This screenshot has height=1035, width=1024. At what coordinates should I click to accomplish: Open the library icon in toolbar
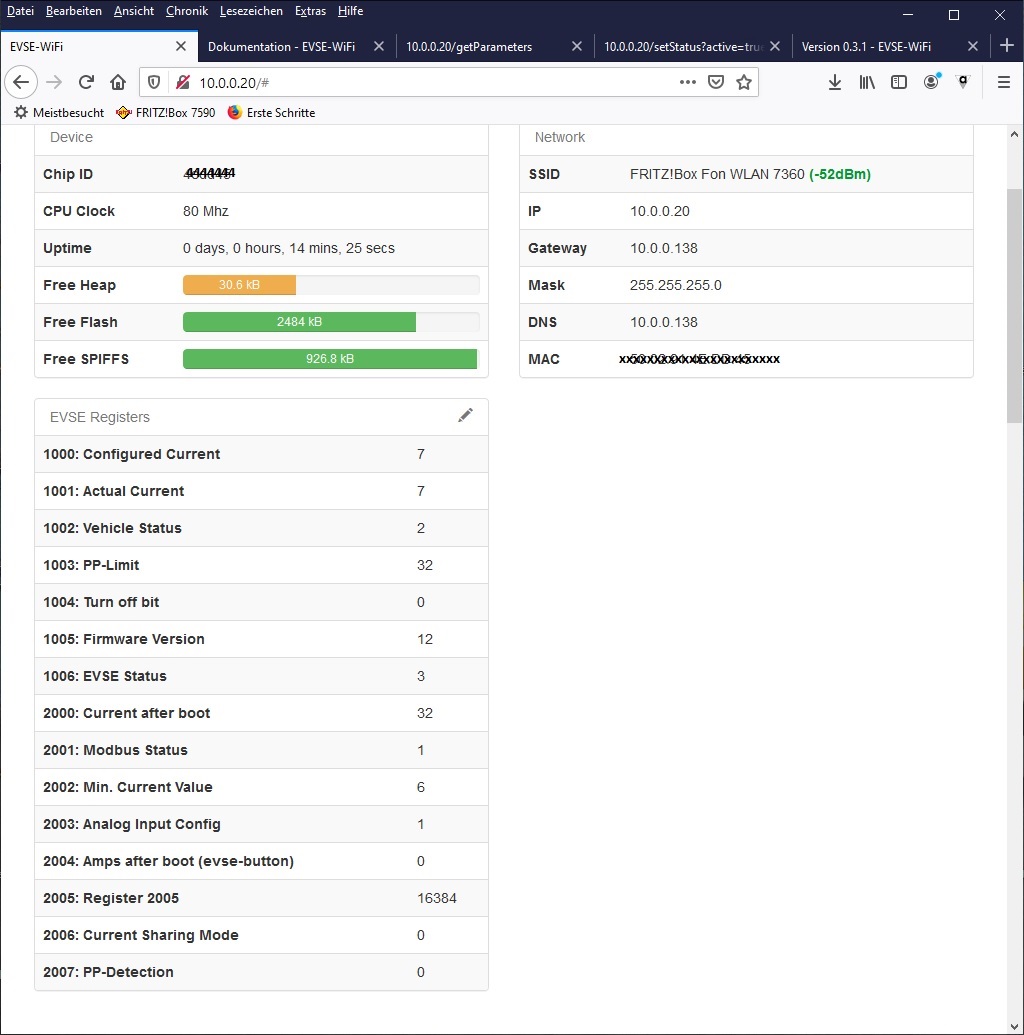(x=867, y=83)
